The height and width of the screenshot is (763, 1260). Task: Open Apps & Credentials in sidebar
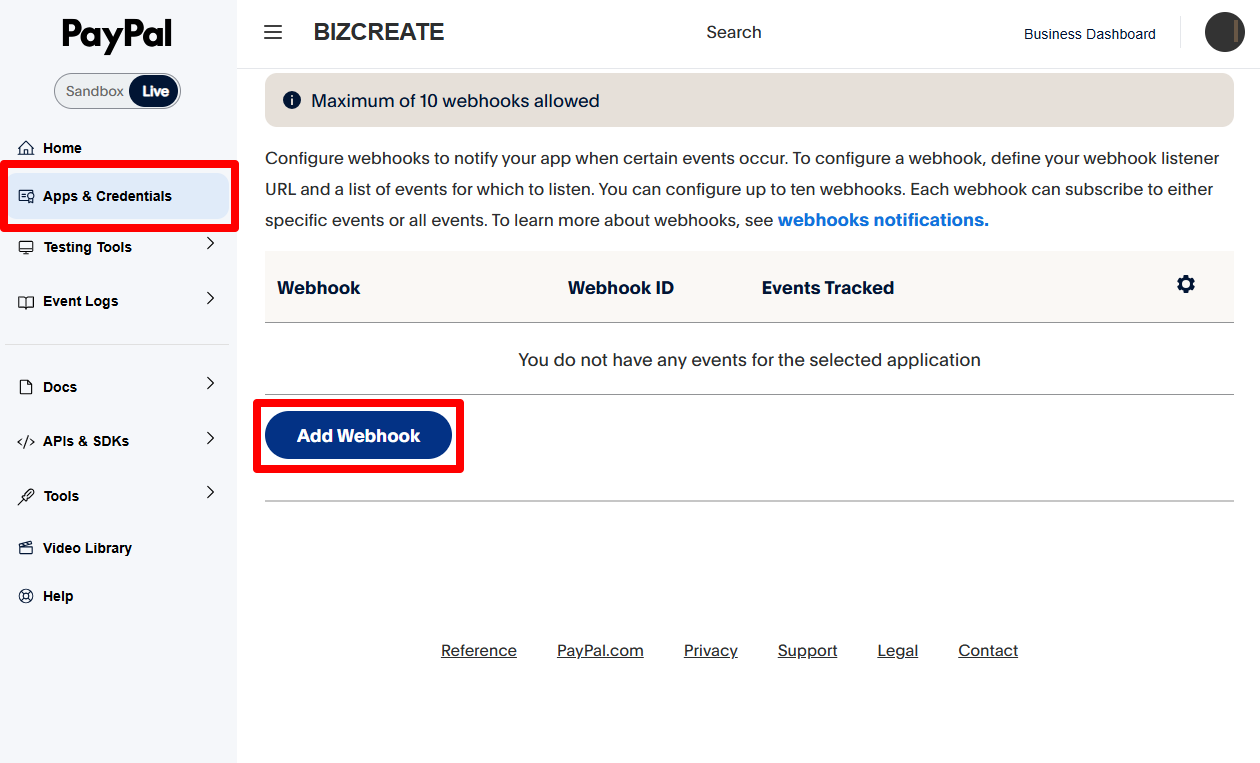point(107,196)
